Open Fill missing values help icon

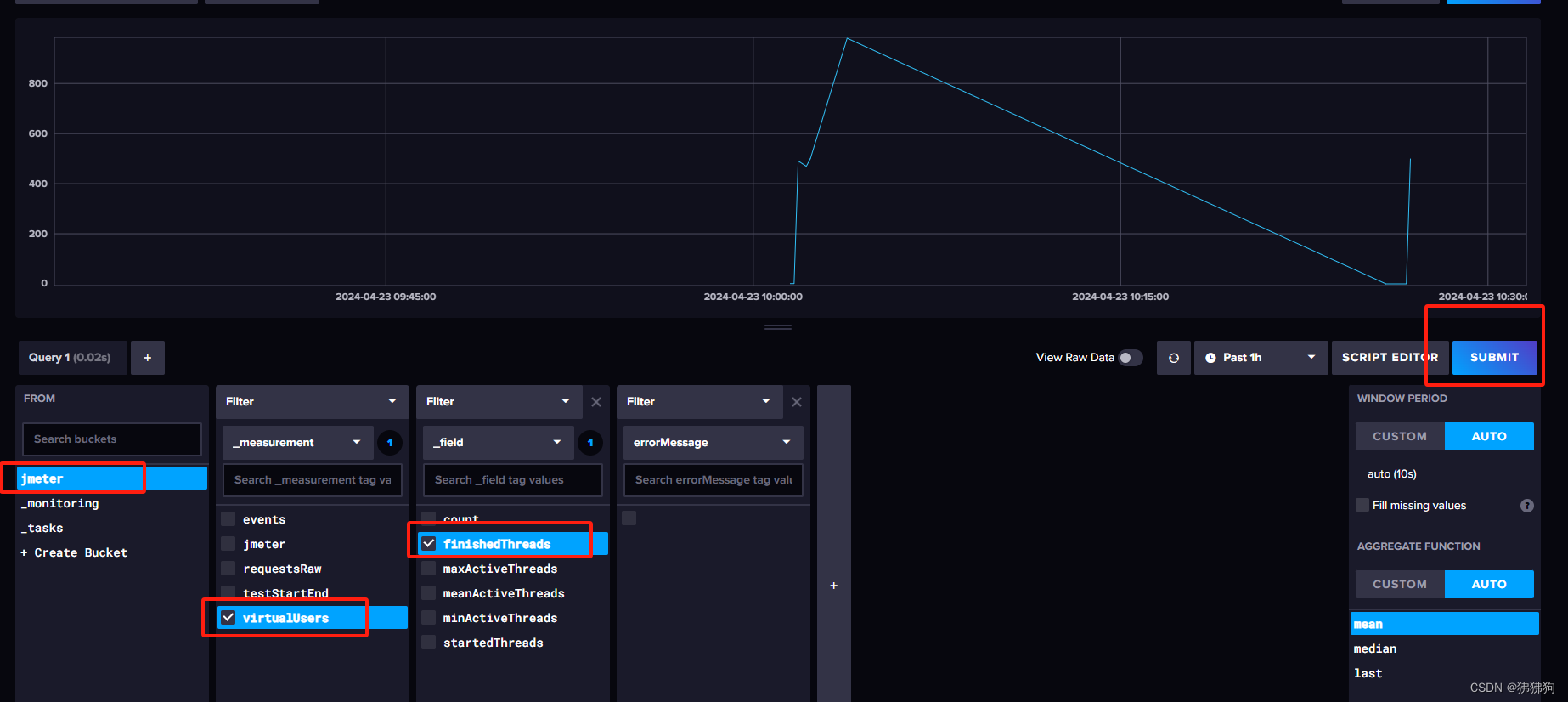(1527, 506)
